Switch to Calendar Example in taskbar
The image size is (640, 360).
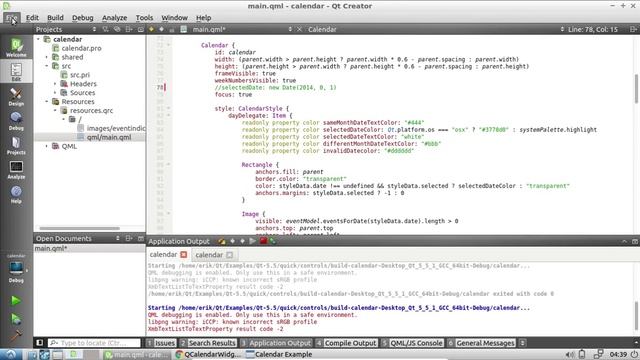279,354
